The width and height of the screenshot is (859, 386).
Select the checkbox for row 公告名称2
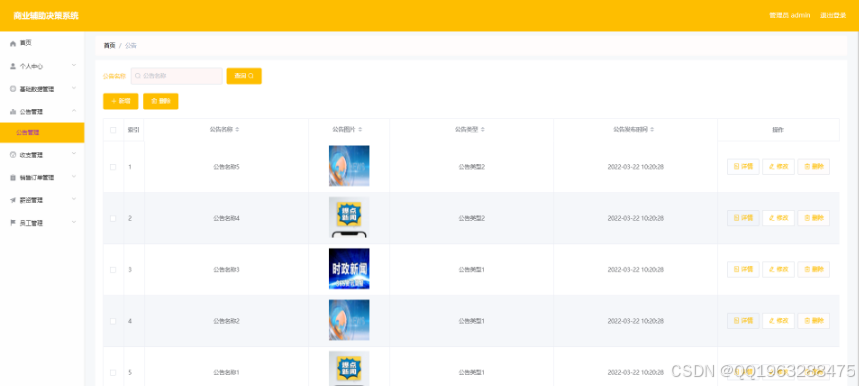click(x=113, y=321)
